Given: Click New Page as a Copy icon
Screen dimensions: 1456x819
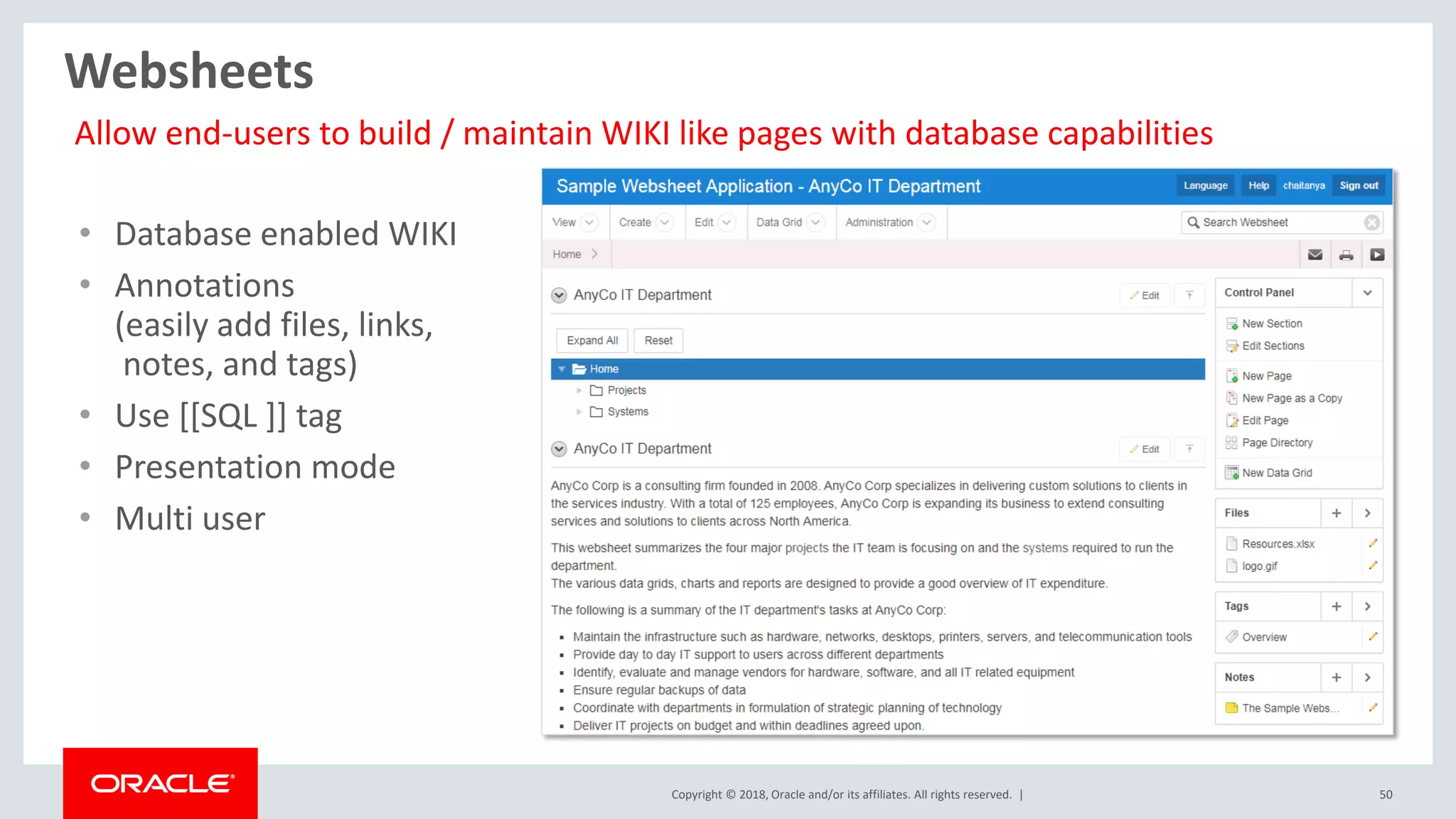Looking at the screenshot, I should click(x=1232, y=398).
